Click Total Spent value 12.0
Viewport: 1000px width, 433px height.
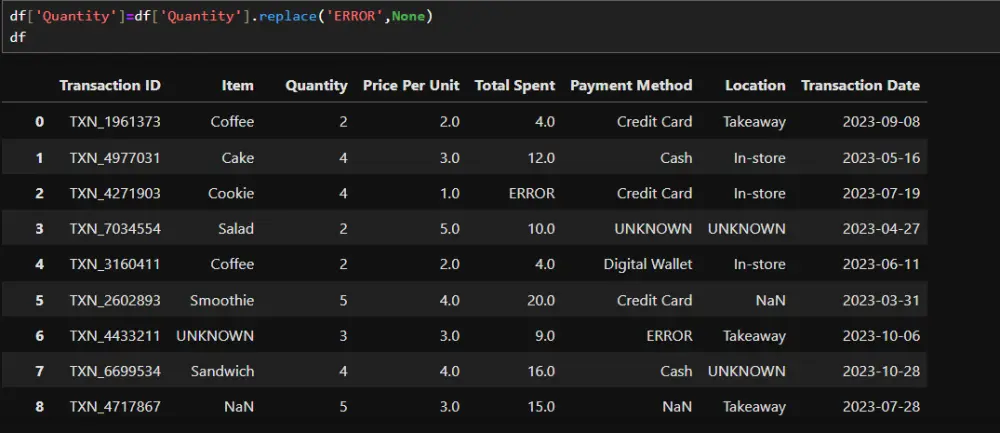pyautogui.click(x=541, y=158)
